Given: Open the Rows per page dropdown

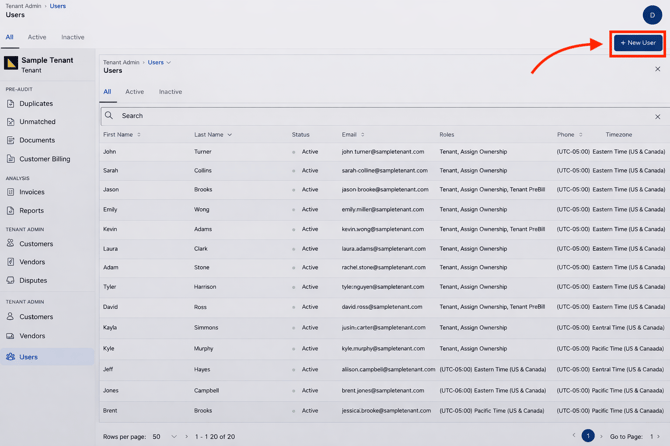Looking at the screenshot, I should 165,437.
